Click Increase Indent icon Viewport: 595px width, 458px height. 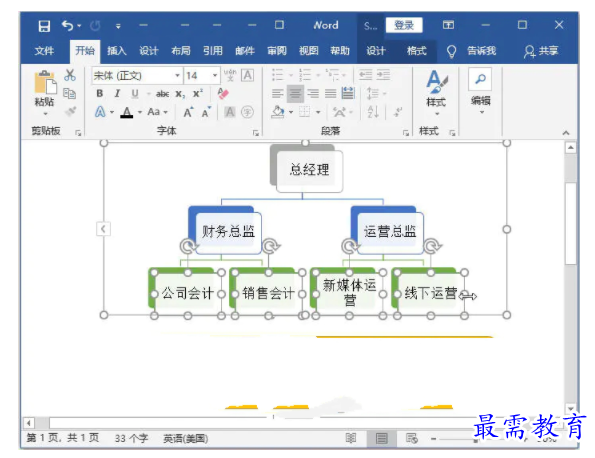click(383, 75)
